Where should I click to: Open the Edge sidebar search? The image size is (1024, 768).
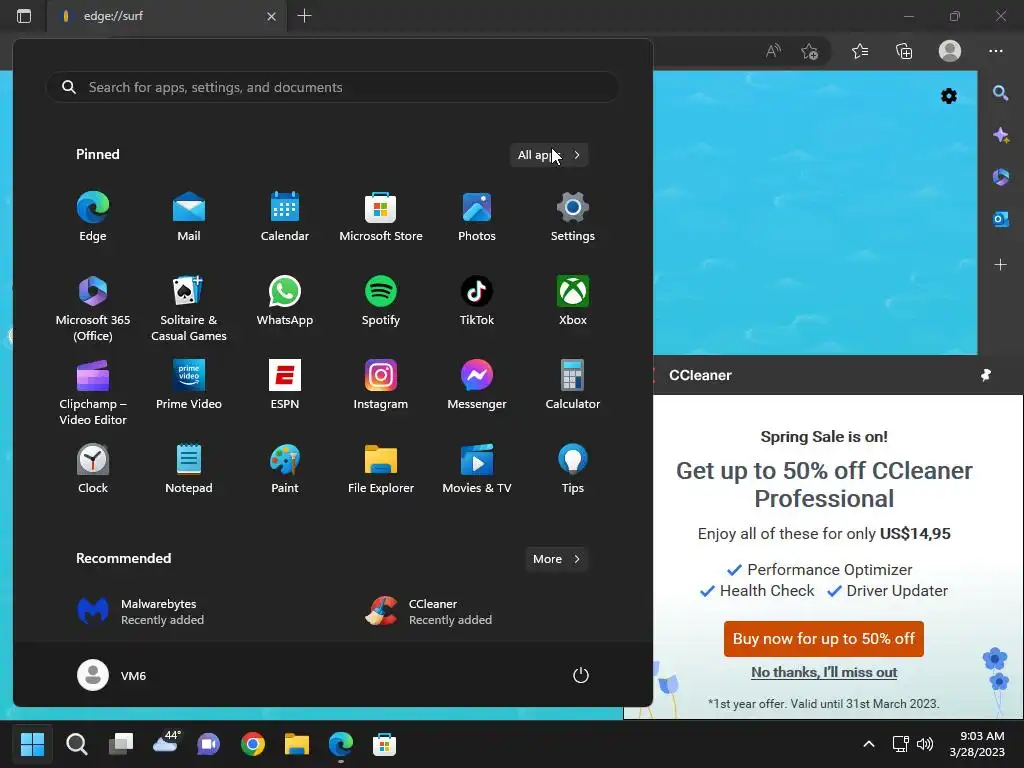(x=1000, y=93)
